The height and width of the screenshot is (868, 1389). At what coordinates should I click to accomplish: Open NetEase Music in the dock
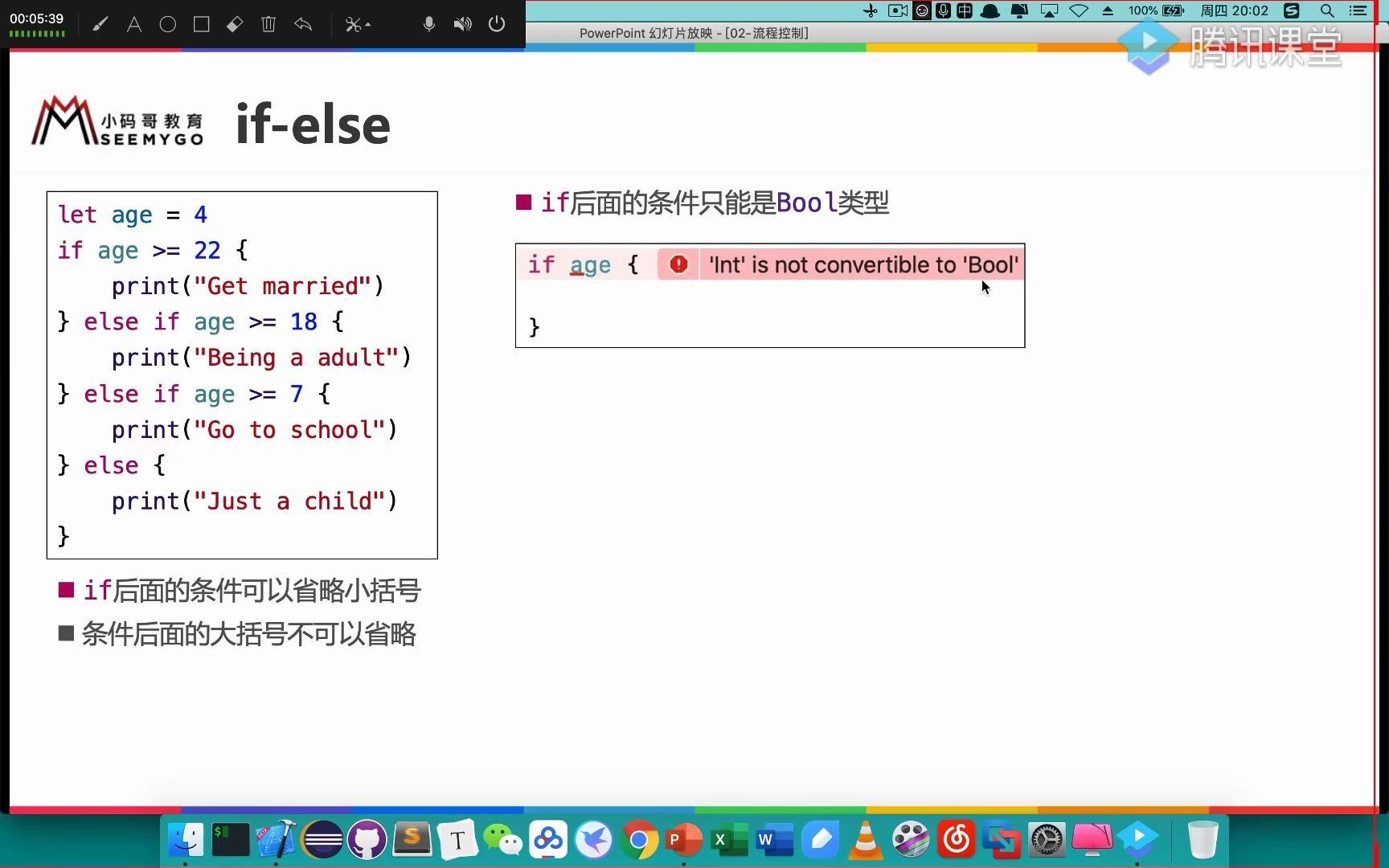pyautogui.click(x=957, y=840)
